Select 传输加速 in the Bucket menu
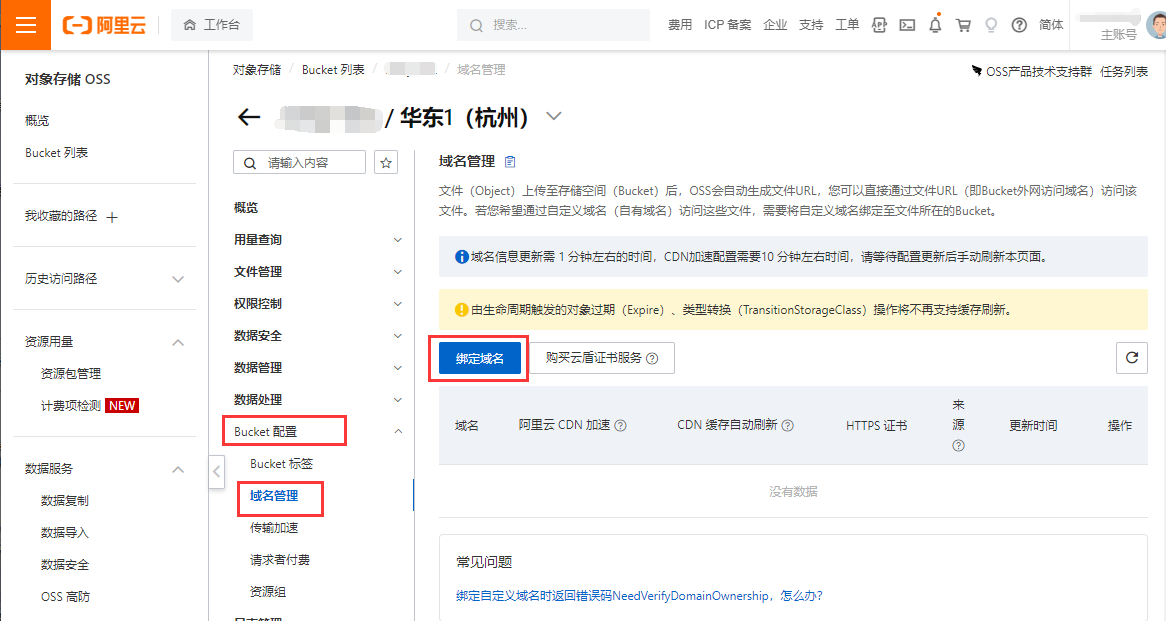1166x621 pixels. click(274, 528)
